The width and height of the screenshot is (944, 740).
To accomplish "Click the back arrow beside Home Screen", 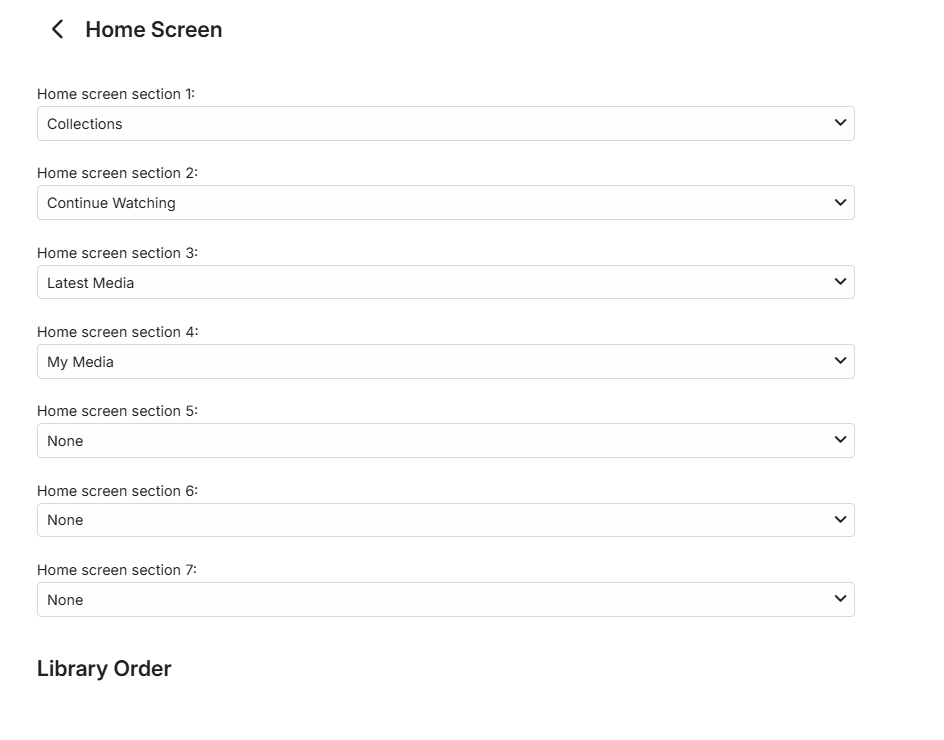I will click(x=58, y=30).
